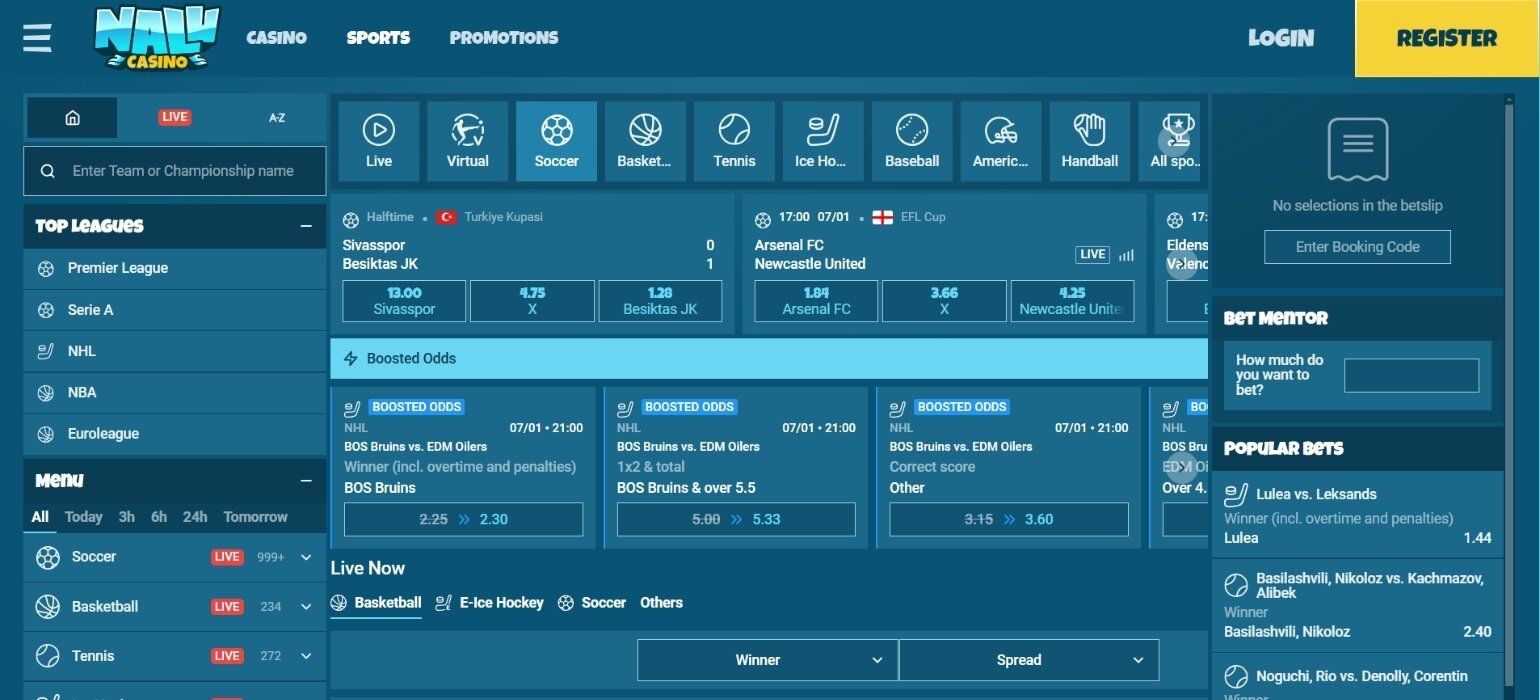1540x700 pixels.
Task: Switch to the LIVE sidebar tab
Action: 174,117
